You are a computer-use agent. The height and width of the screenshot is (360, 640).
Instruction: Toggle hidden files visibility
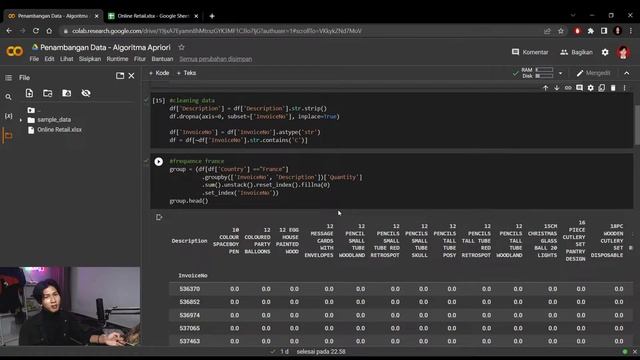click(86, 93)
